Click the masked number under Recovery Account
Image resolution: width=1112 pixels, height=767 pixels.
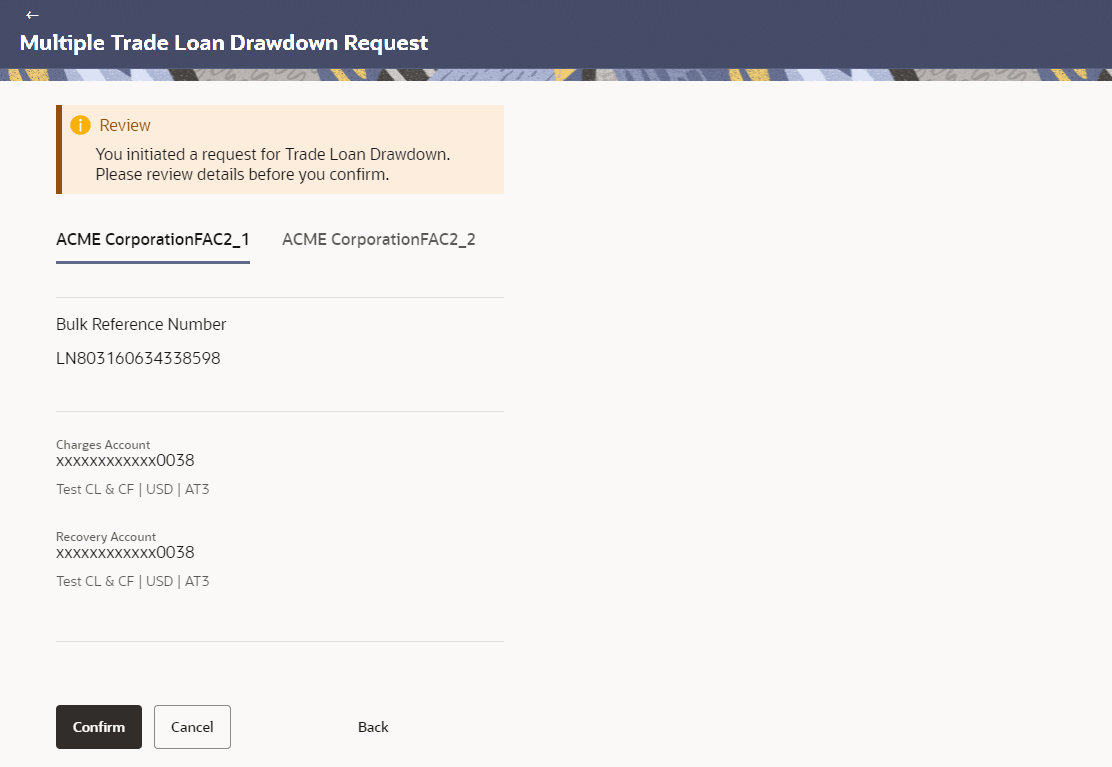pyautogui.click(x=125, y=552)
